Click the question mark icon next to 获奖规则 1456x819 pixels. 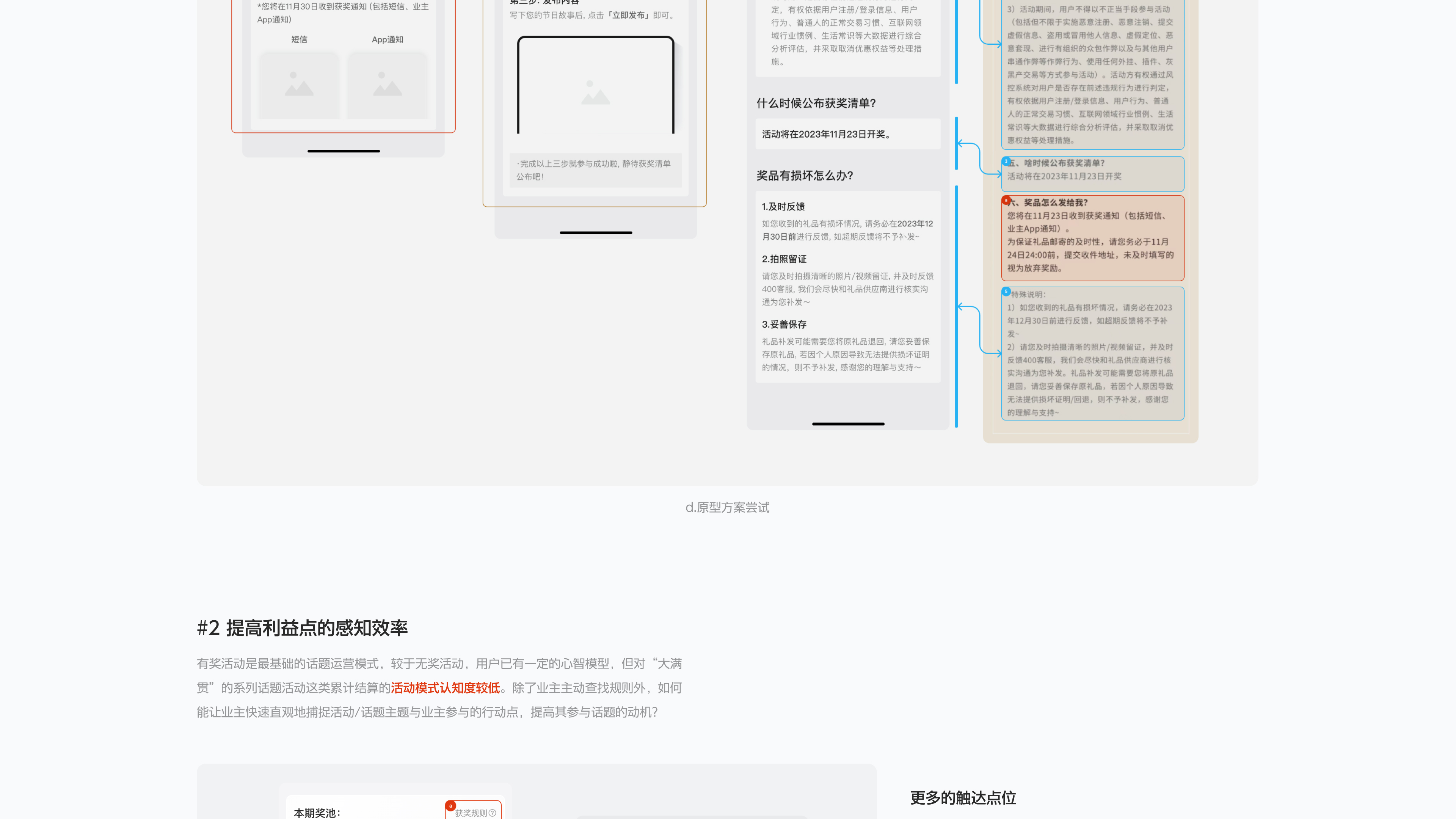[492, 813]
